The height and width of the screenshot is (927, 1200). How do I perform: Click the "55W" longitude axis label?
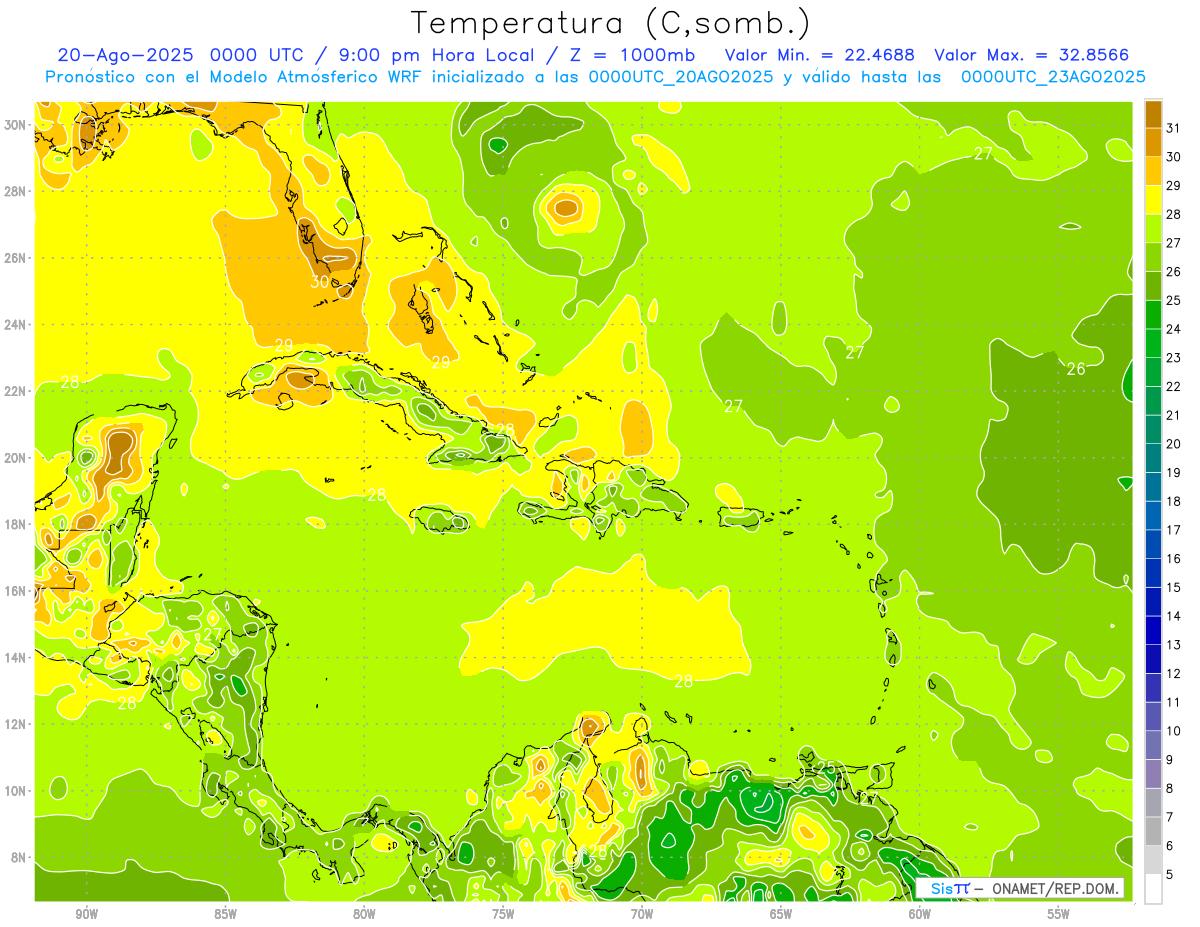tap(1058, 914)
